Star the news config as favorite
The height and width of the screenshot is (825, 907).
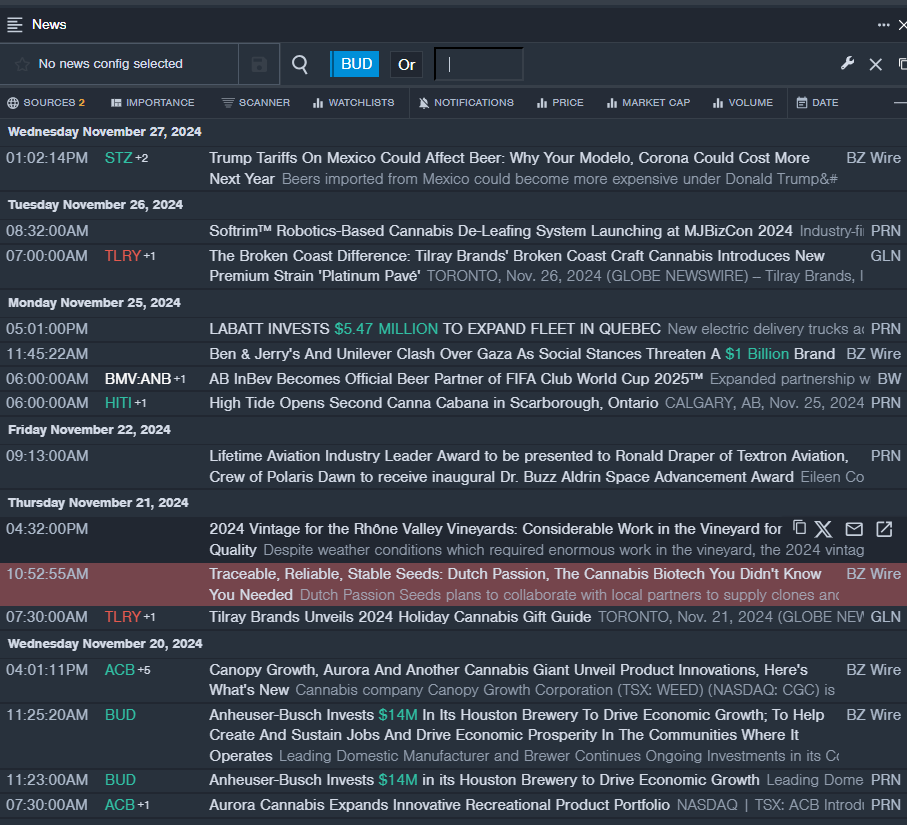pos(22,64)
